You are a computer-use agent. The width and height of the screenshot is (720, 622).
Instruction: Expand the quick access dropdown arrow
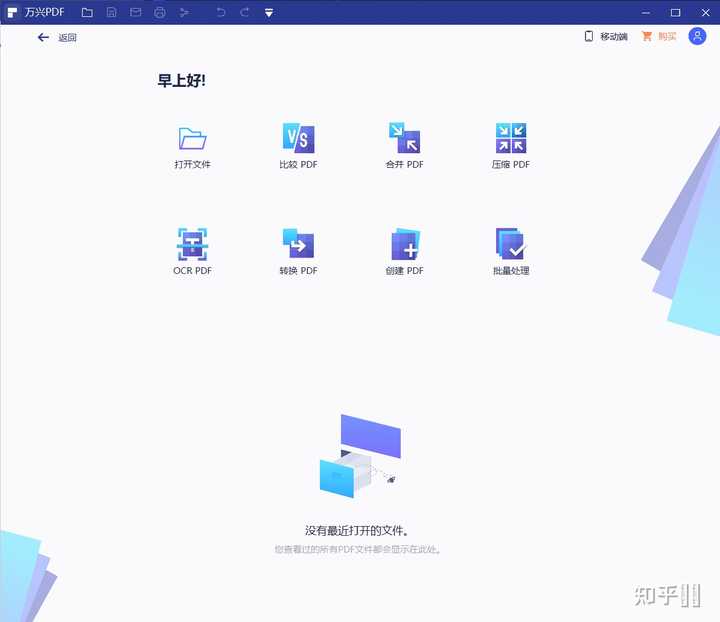269,13
